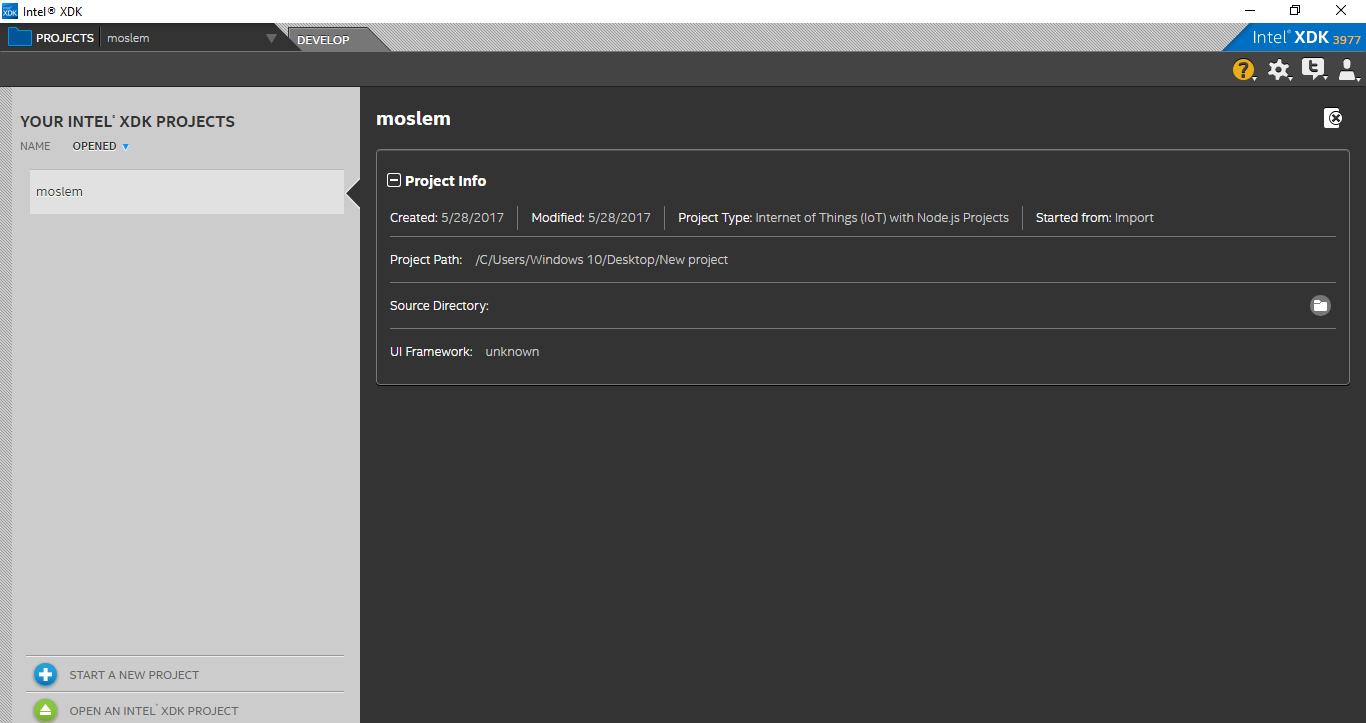The width and height of the screenshot is (1366, 723).
Task: Open the social feedback speech bubble icon
Action: [1313, 69]
